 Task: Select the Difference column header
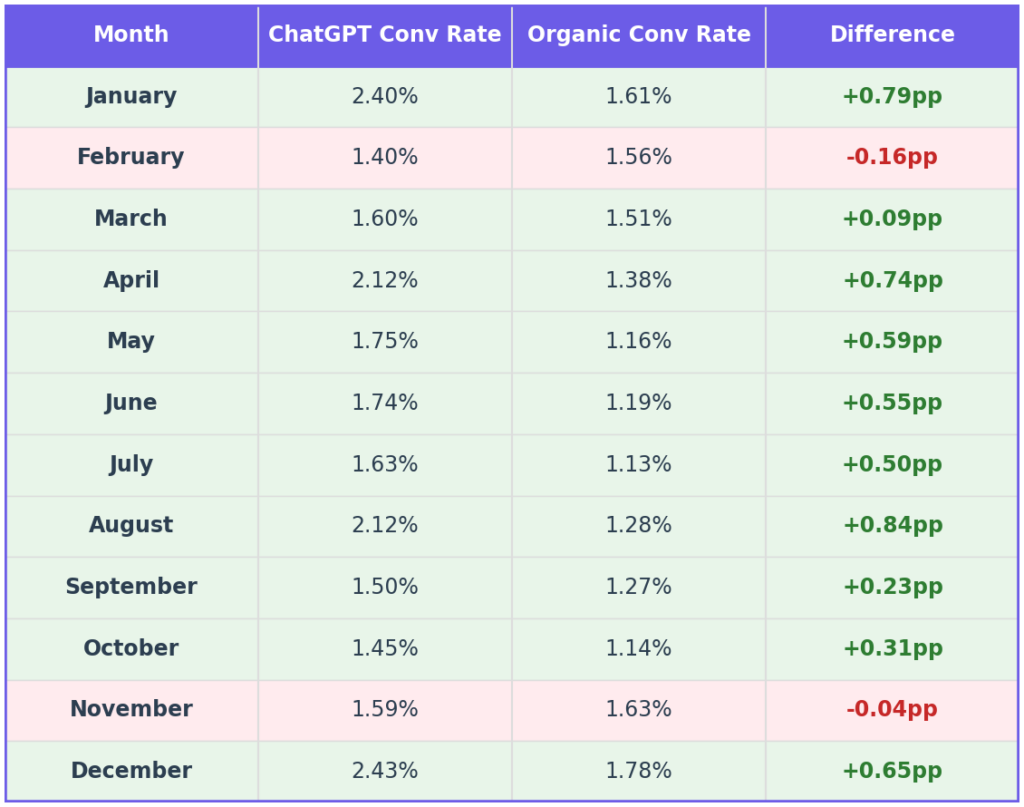point(892,35)
